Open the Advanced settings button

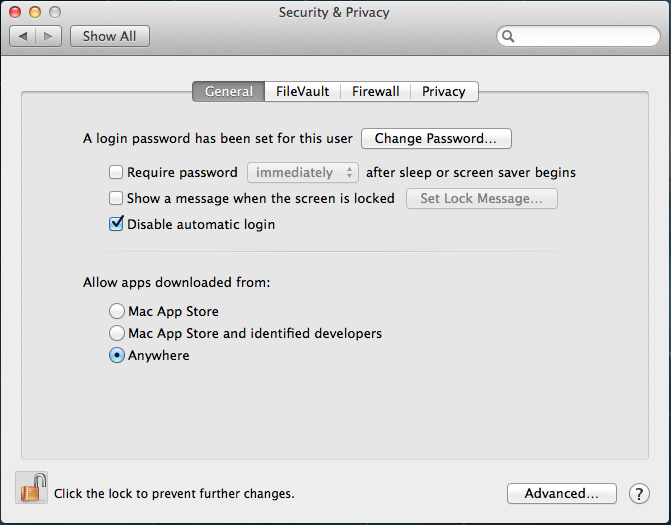click(x=561, y=493)
